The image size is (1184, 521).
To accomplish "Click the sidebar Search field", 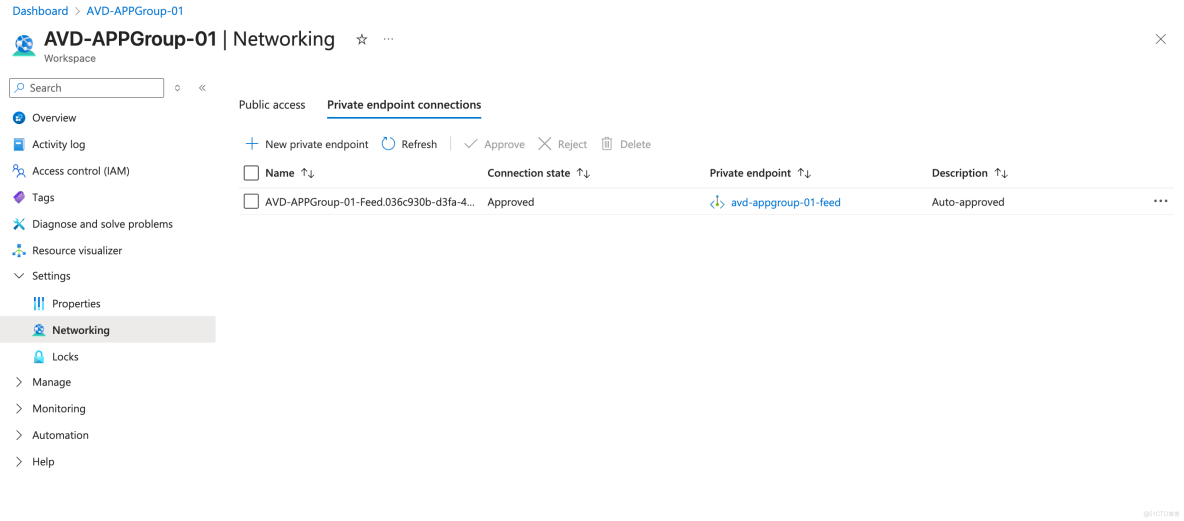I will tap(86, 88).
